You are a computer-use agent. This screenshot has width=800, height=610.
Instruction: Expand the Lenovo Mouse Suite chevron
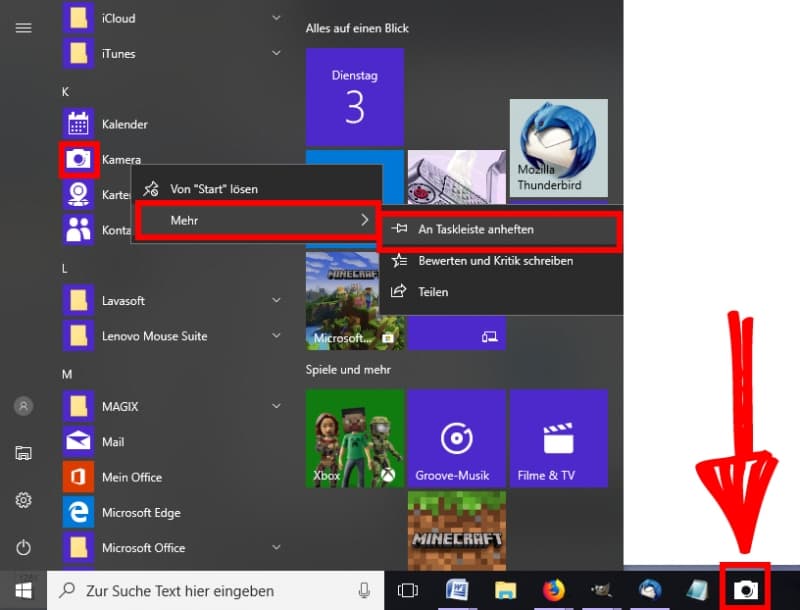click(276, 336)
